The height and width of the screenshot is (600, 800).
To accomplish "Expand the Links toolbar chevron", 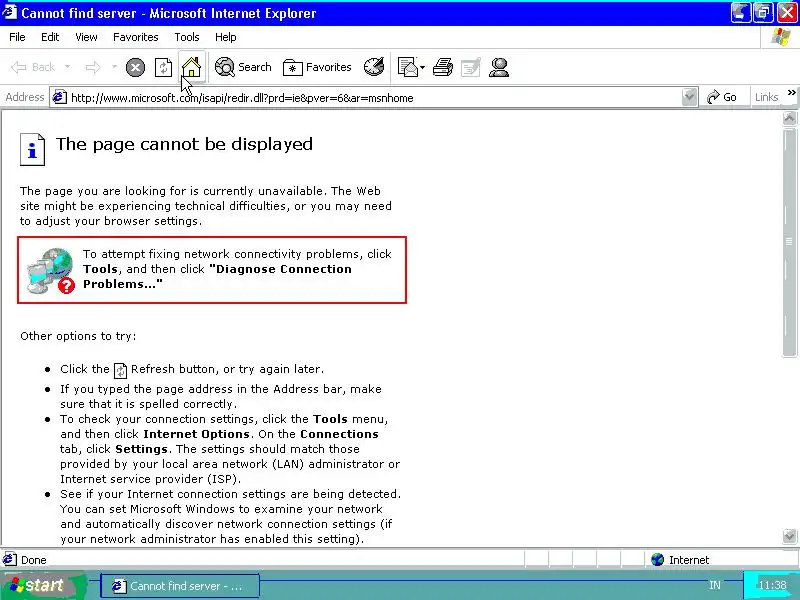I will (x=791, y=93).
